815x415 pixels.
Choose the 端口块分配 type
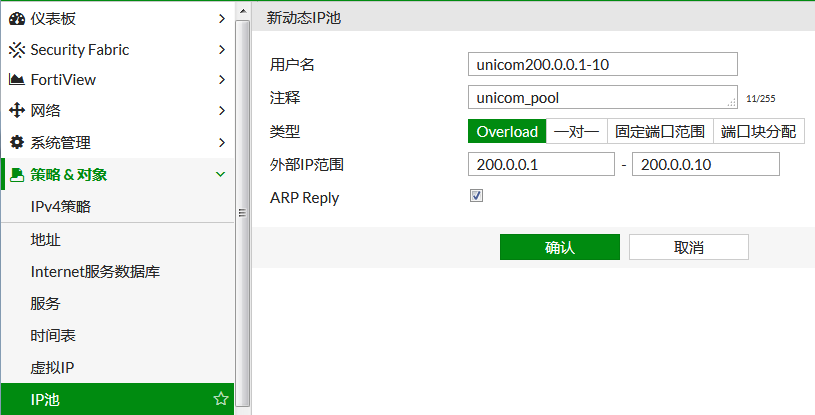[758, 131]
